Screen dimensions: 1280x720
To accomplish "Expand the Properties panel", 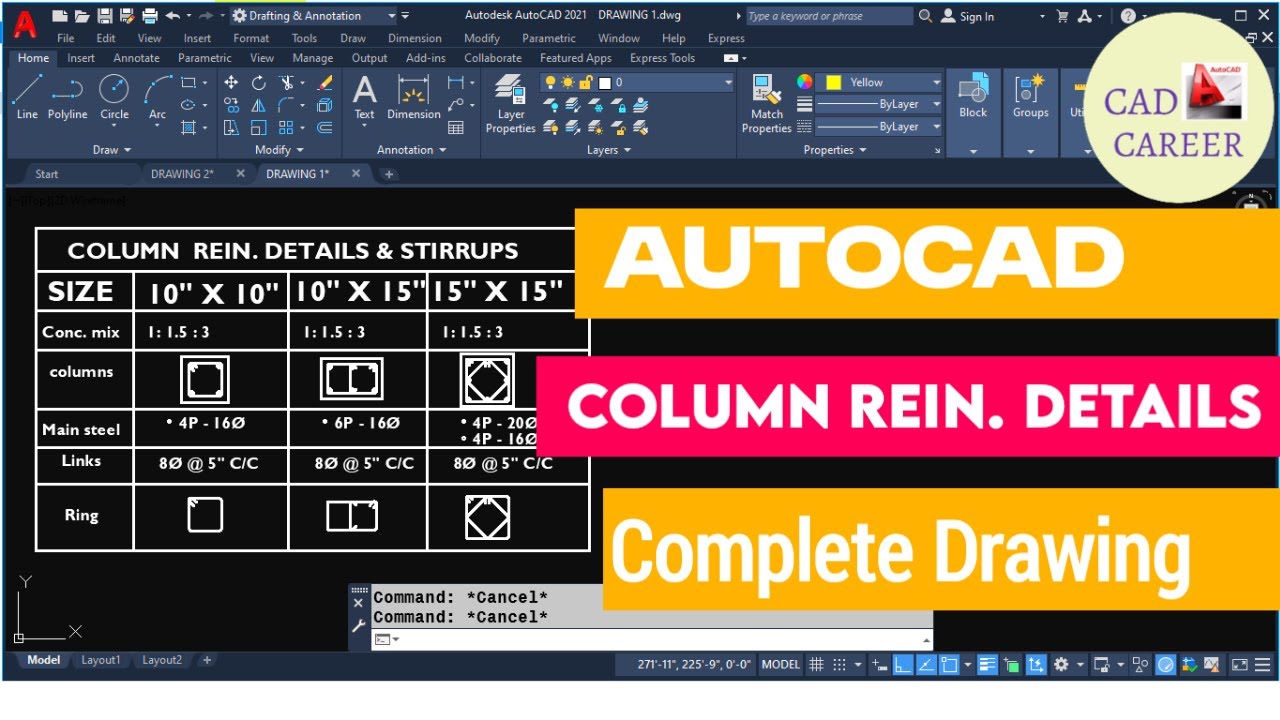I will click(x=835, y=150).
